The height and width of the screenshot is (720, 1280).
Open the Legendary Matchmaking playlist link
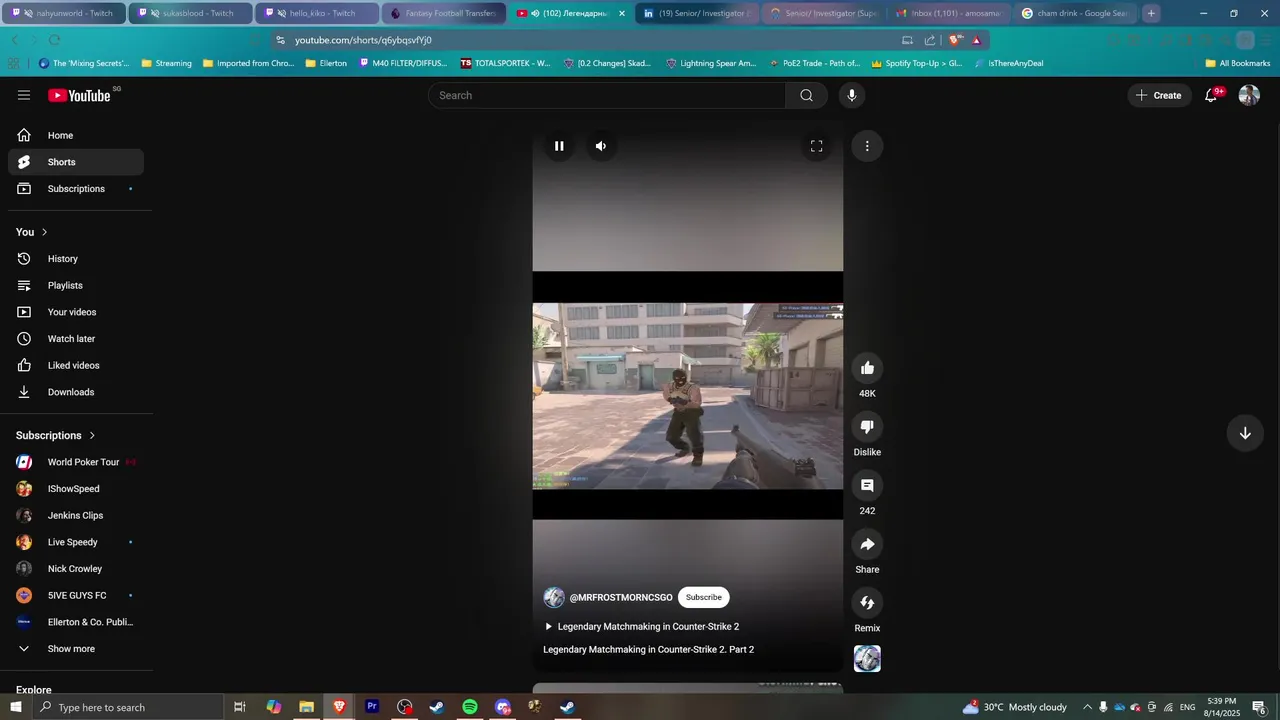[641, 627]
